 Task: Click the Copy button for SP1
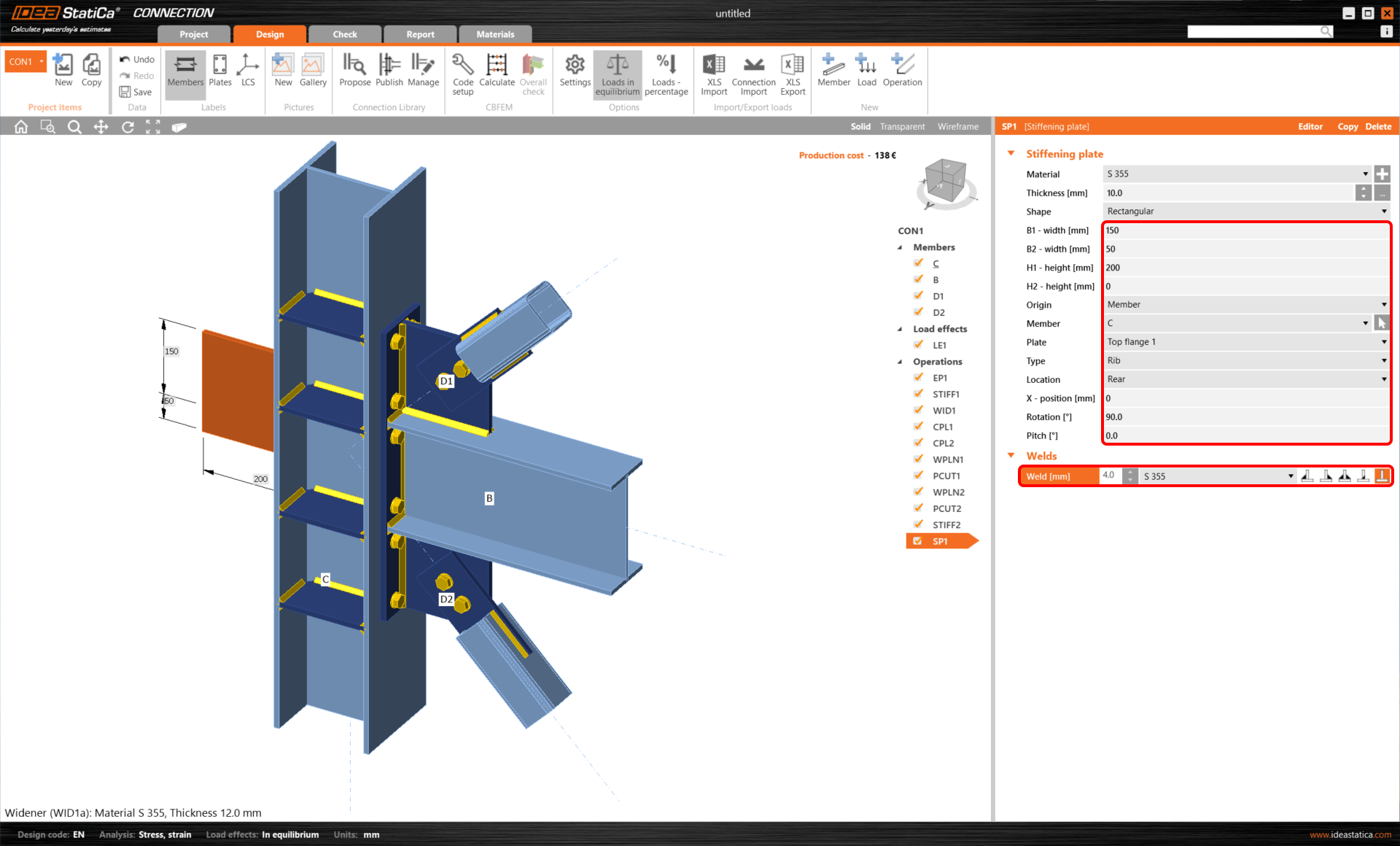click(1349, 126)
